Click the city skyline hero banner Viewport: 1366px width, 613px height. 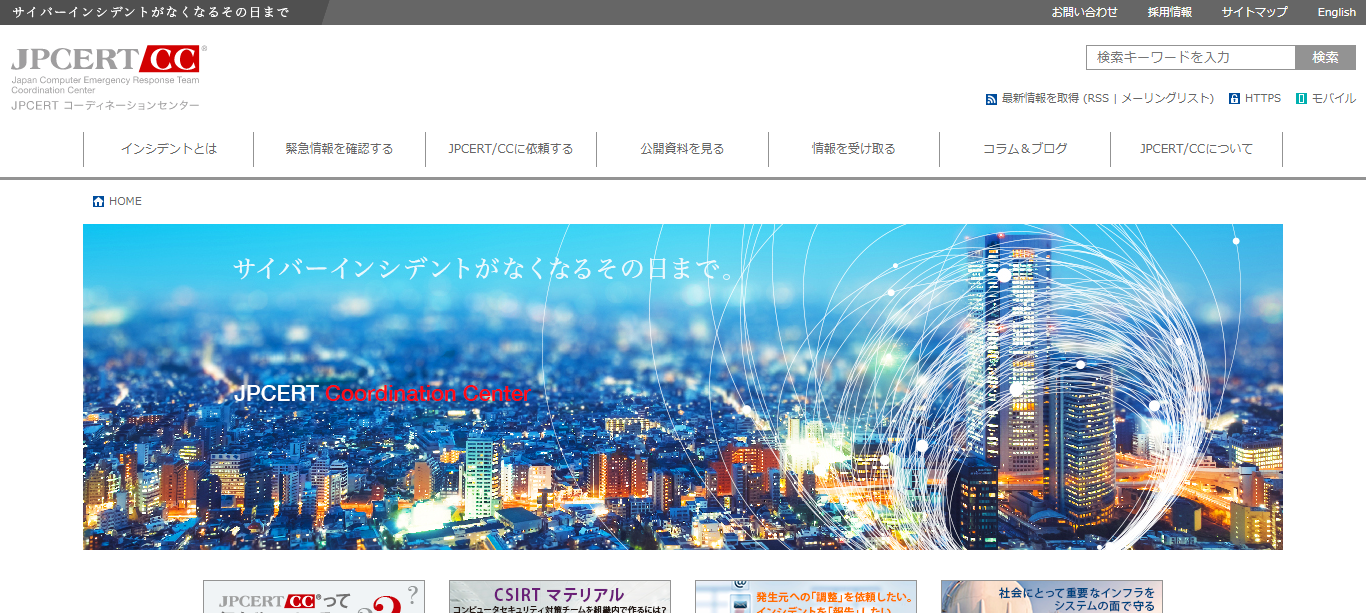683,387
